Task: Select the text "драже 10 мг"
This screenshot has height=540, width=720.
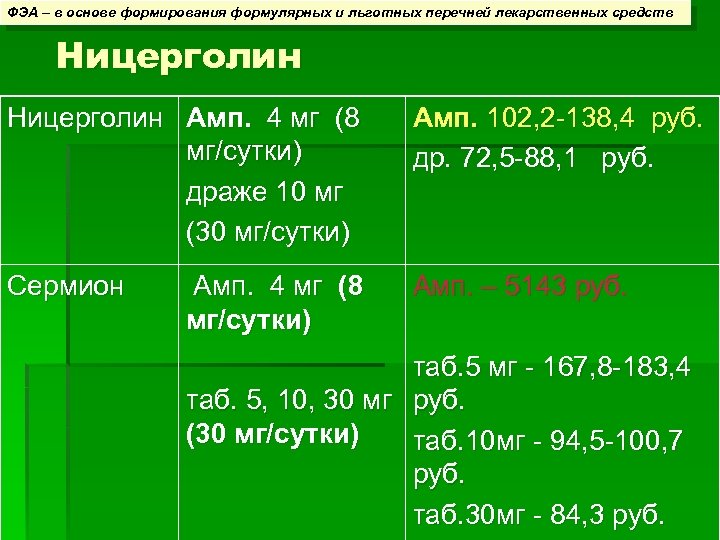Action: point(264,192)
